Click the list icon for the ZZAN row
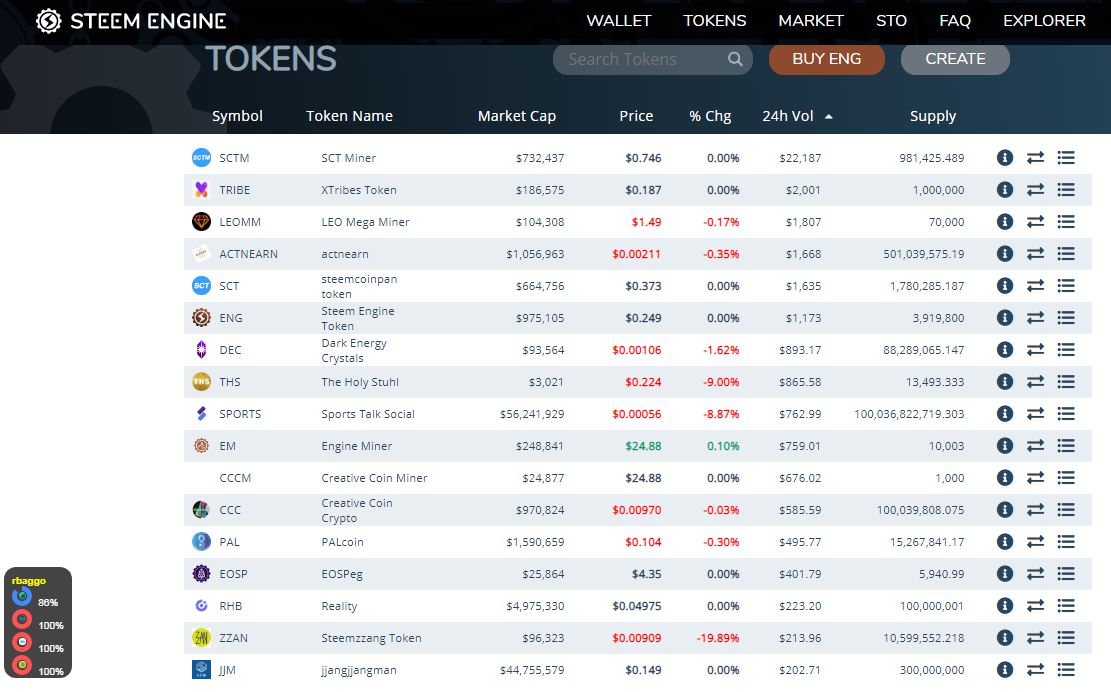The height and width of the screenshot is (692, 1111). click(x=1066, y=638)
